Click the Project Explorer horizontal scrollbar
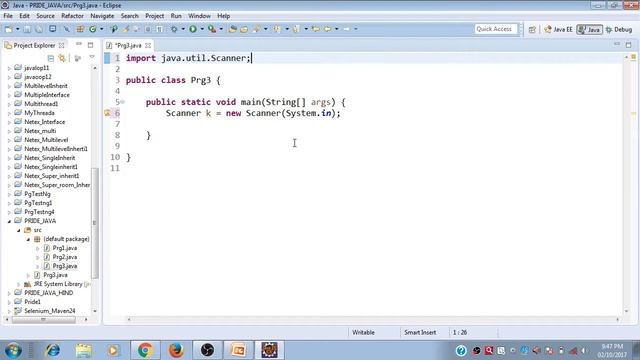Image resolution: width=640 pixels, height=360 pixels. (43, 320)
